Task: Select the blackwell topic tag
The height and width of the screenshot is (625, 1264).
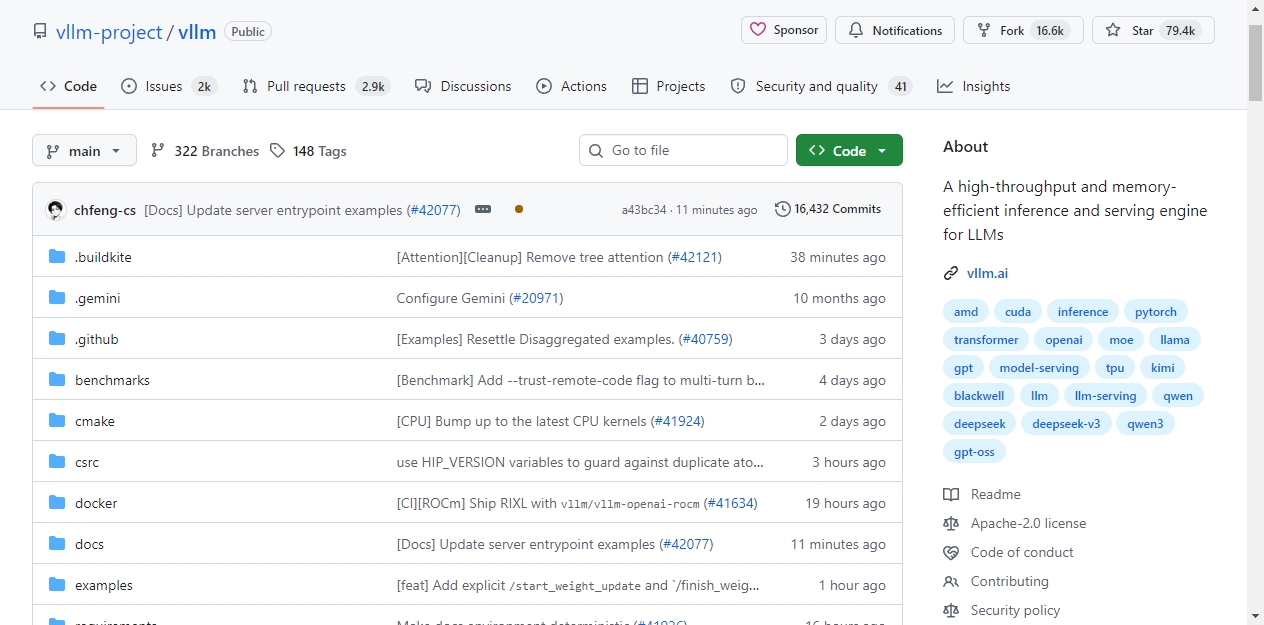Action: [979, 395]
